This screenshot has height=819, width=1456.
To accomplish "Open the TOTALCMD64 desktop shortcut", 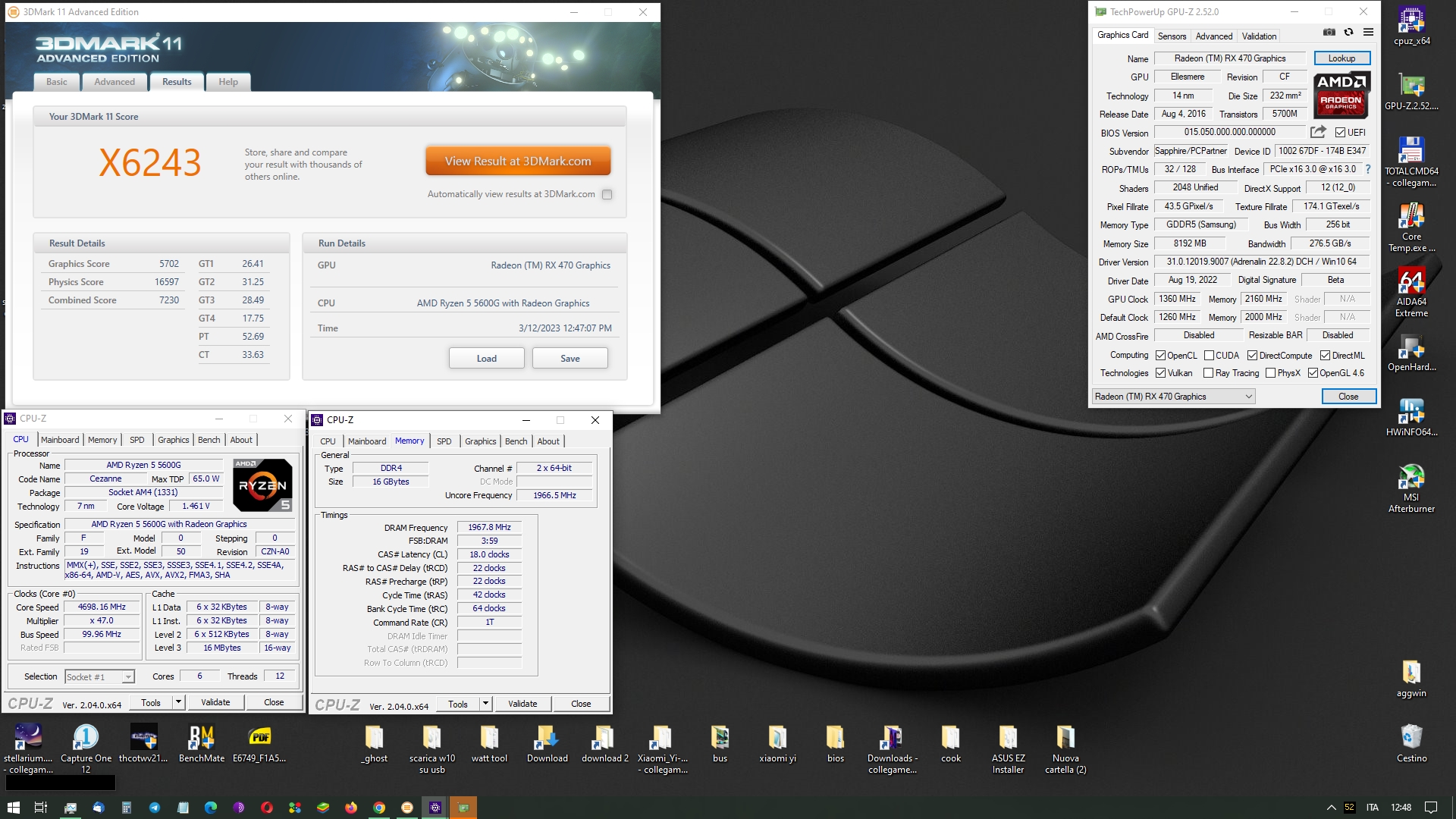I will (1411, 162).
